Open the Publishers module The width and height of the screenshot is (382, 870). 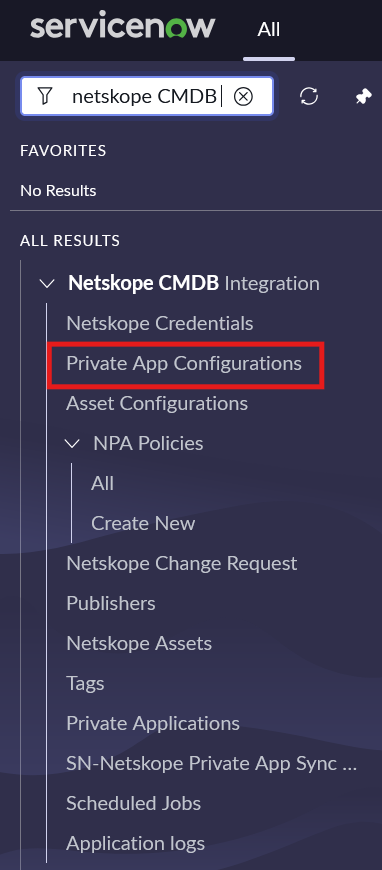[110, 603]
